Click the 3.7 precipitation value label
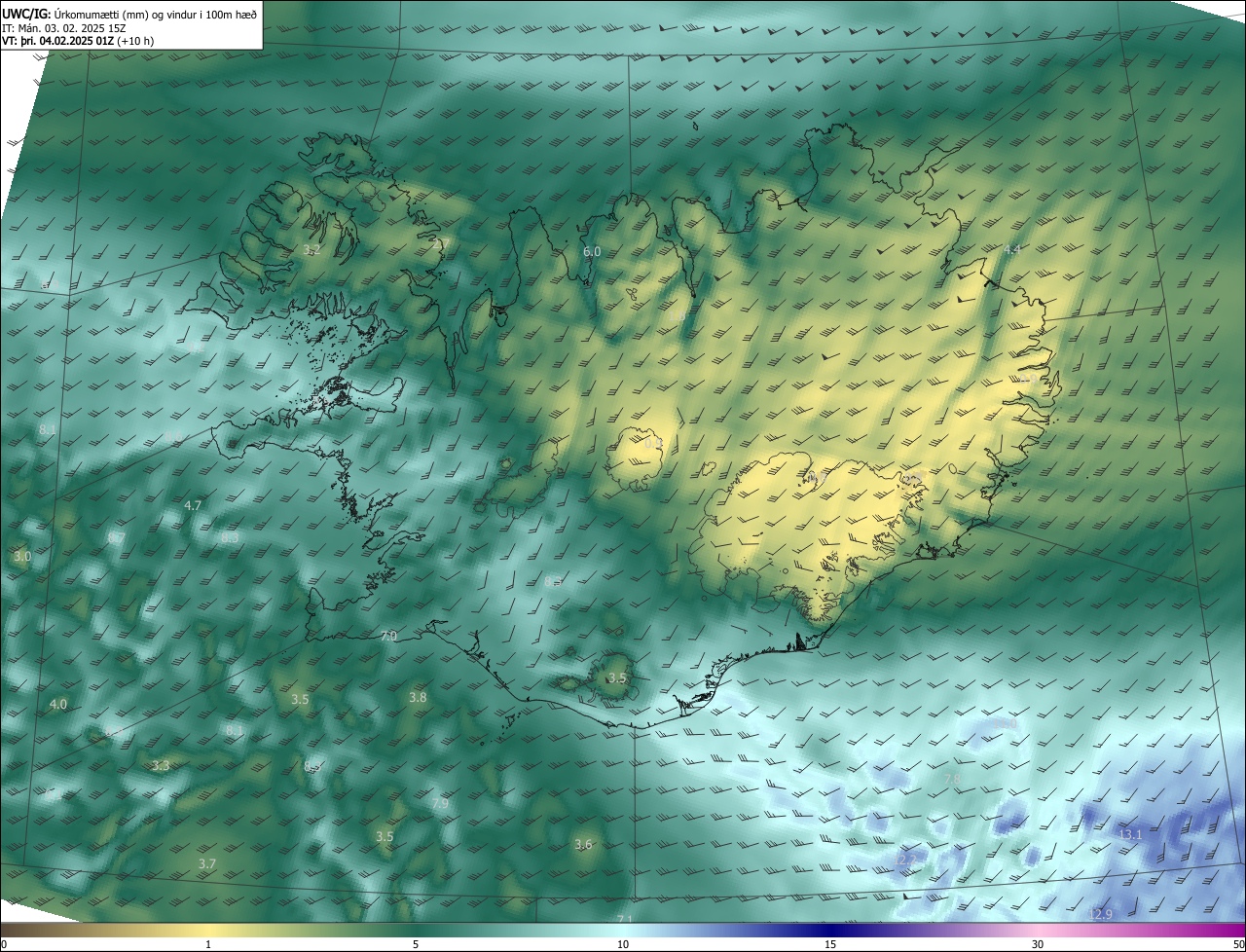1246x952 pixels. pos(206,863)
